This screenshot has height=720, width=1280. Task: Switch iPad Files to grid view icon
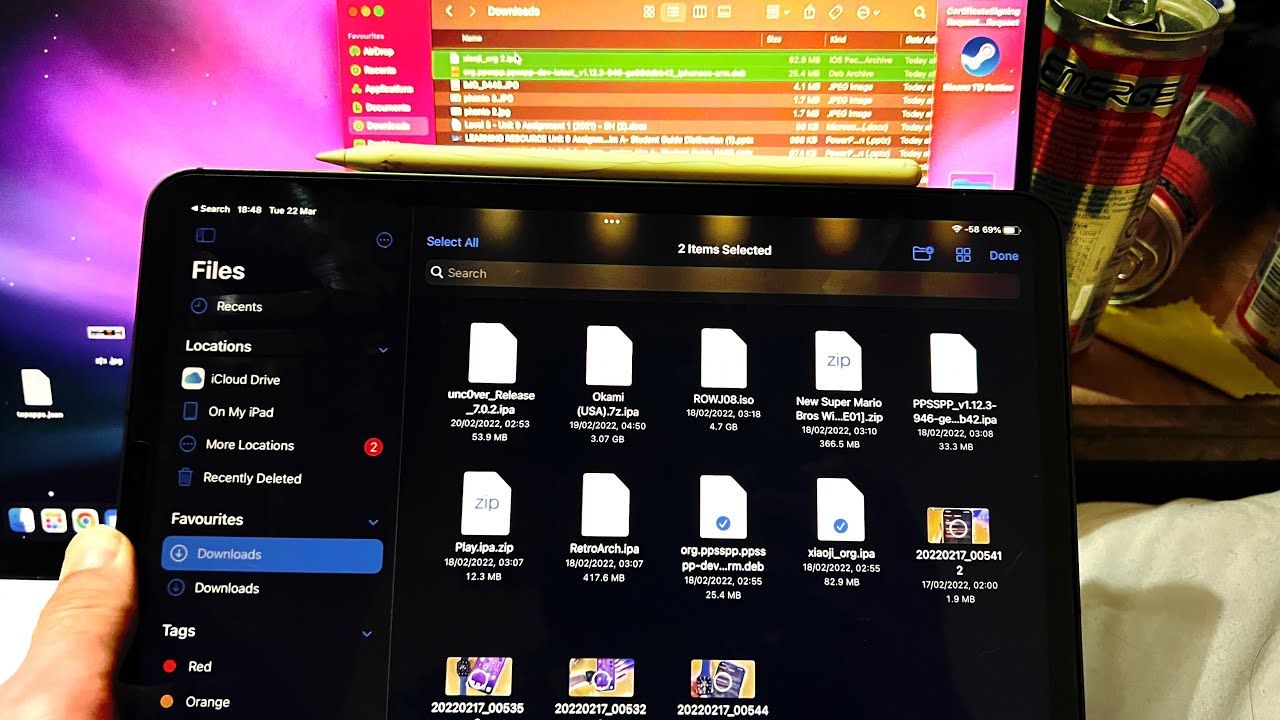click(x=964, y=255)
